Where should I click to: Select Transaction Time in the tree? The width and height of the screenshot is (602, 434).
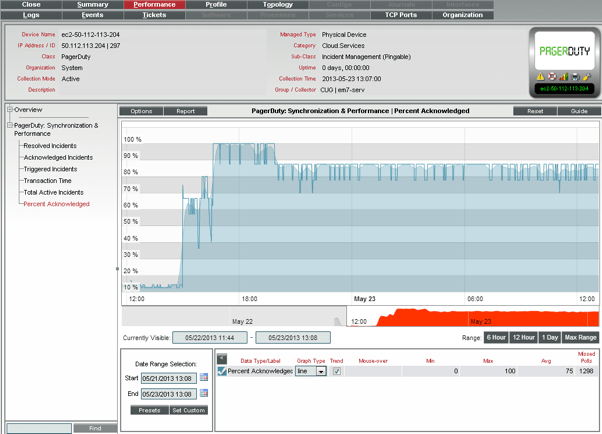[x=48, y=181]
